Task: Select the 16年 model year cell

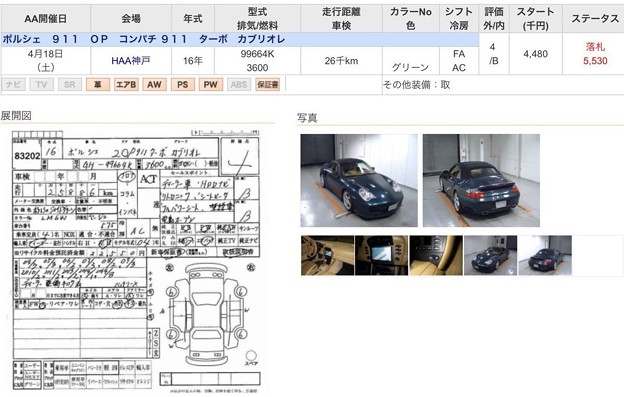Action: click(193, 61)
